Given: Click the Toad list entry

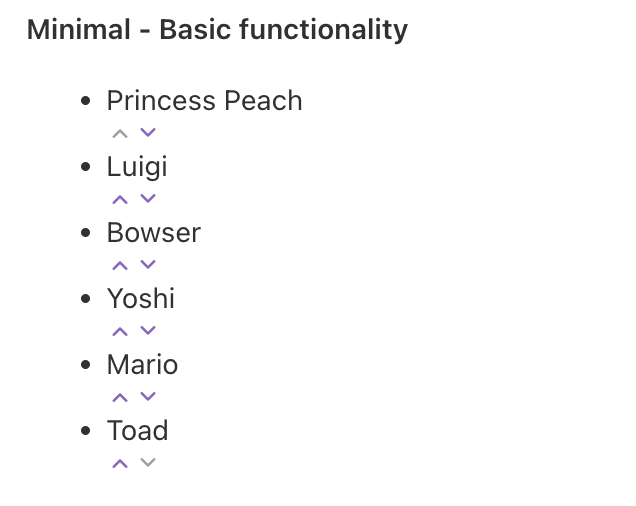Looking at the screenshot, I should click(137, 431).
